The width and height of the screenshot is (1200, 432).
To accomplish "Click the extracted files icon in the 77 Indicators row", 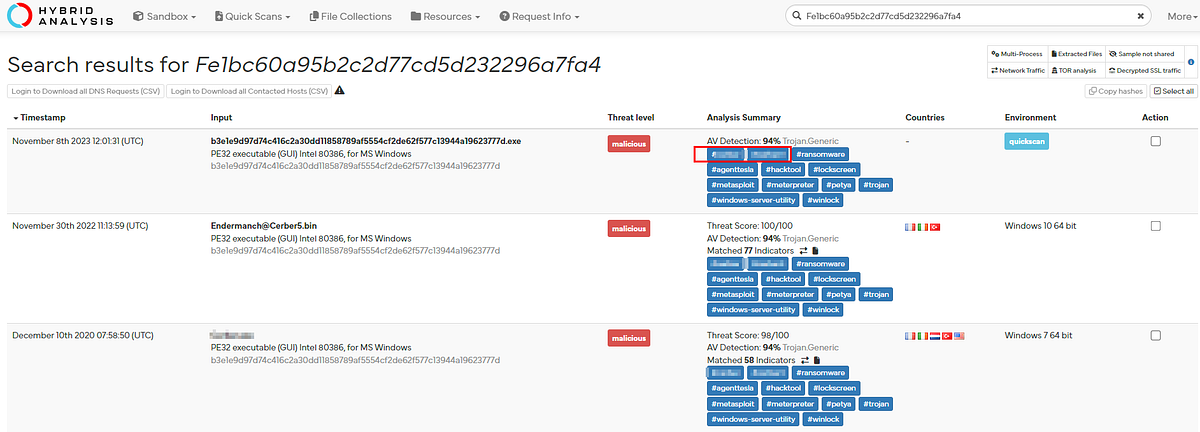I will (x=817, y=250).
